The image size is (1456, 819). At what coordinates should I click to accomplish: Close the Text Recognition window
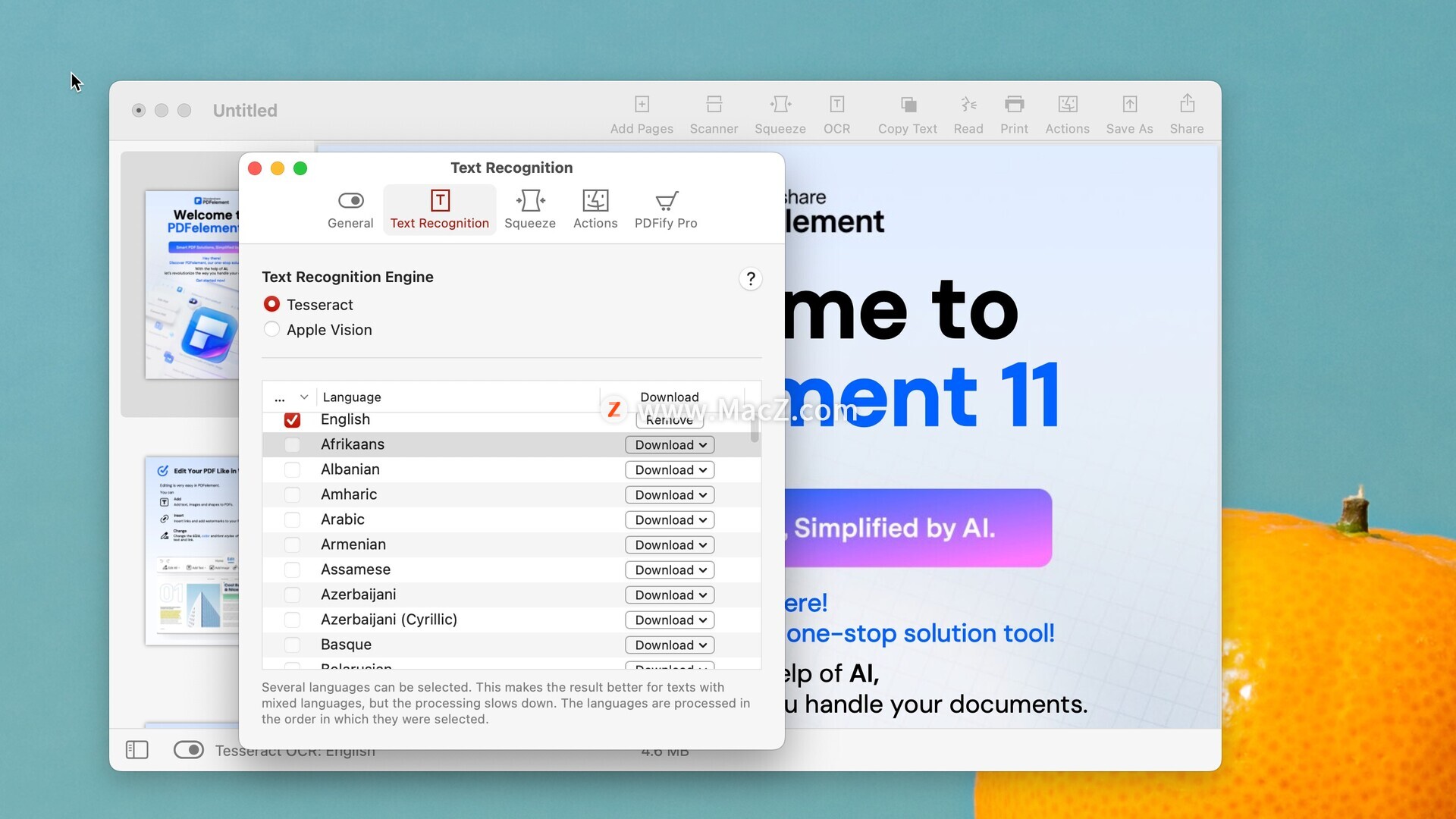[255, 168]
